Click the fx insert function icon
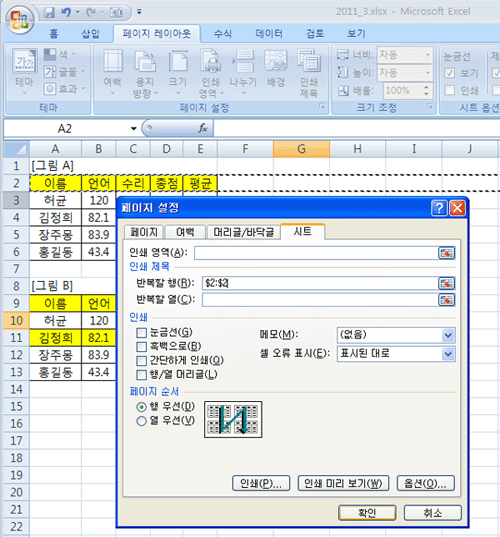This screenshot has height=537, width=500. tap(203, 128)
